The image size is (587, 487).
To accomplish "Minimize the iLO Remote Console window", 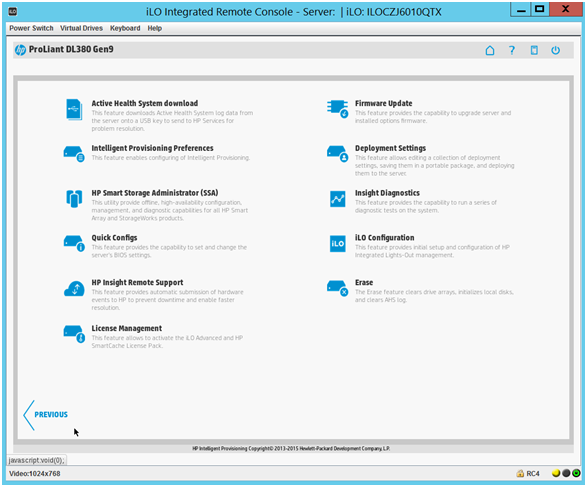I will (520, 10).
